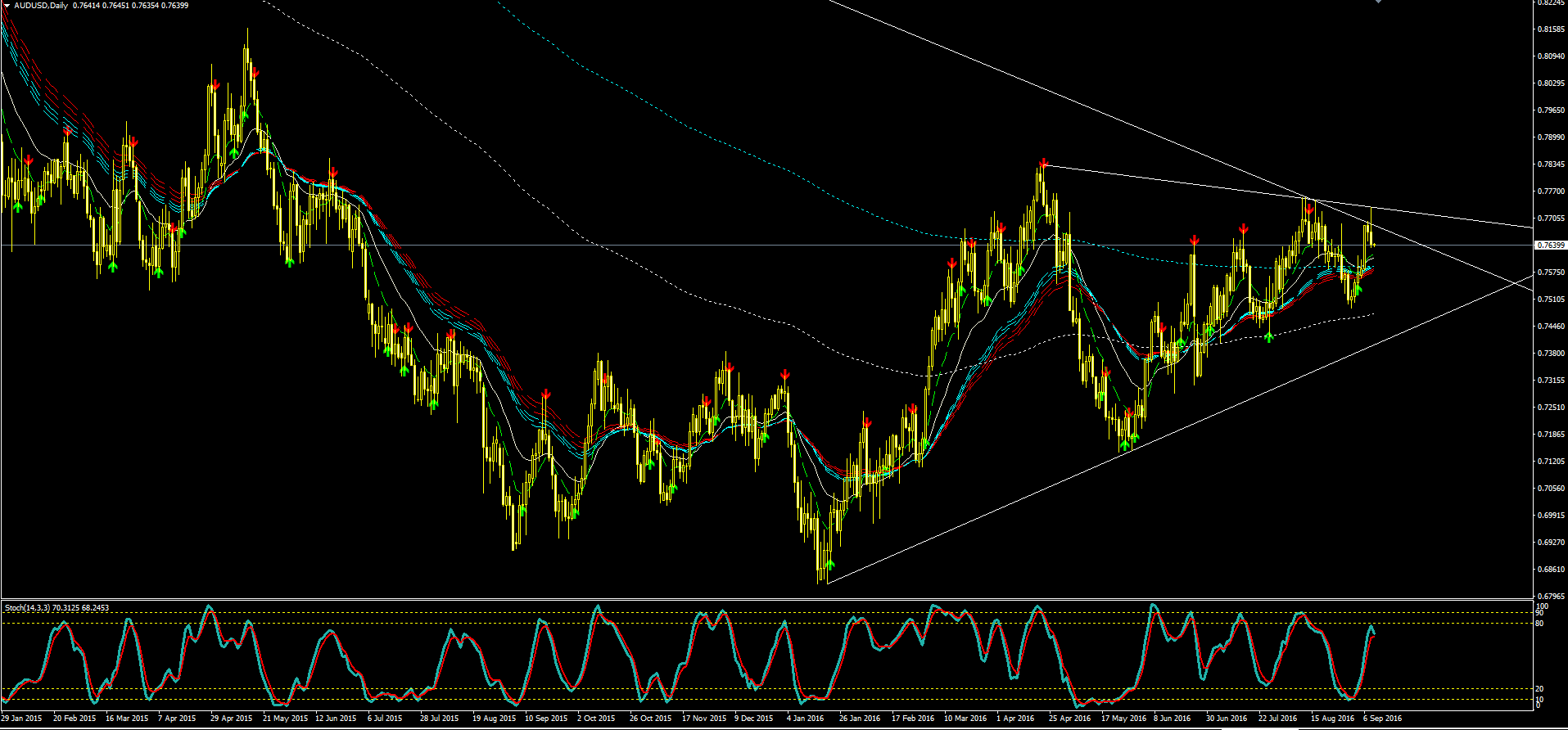The width and height of the screenshot is (1568, 730).
Task: Click the 17 May 2016 date label
Action: pyautogui.click(x=1123, y=719)
